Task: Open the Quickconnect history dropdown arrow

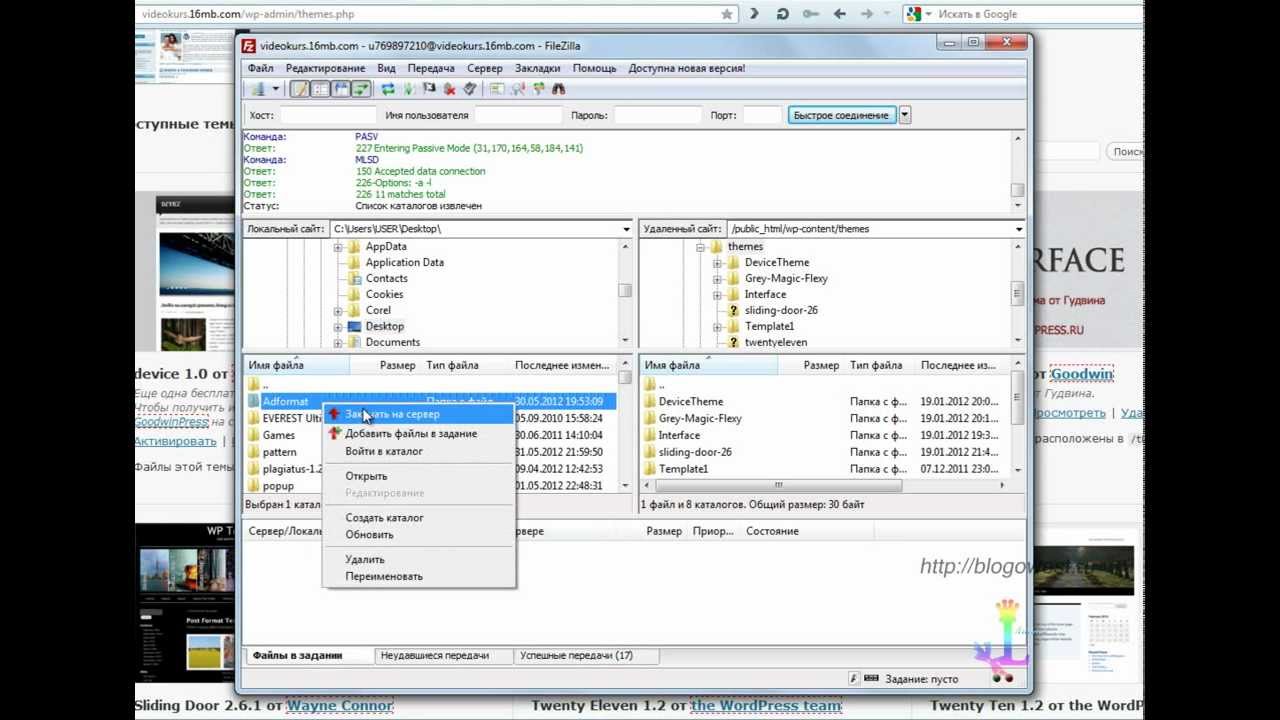Action: coord(904,115)
